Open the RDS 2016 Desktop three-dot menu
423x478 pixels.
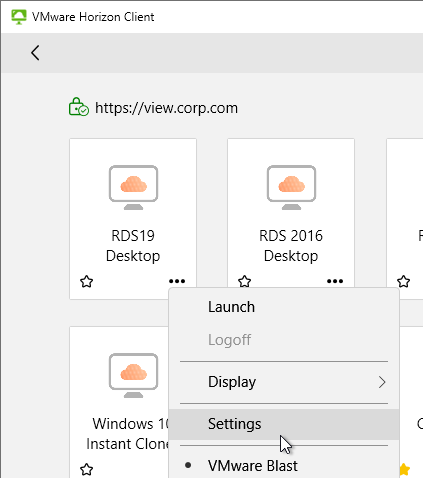(335, 281)
